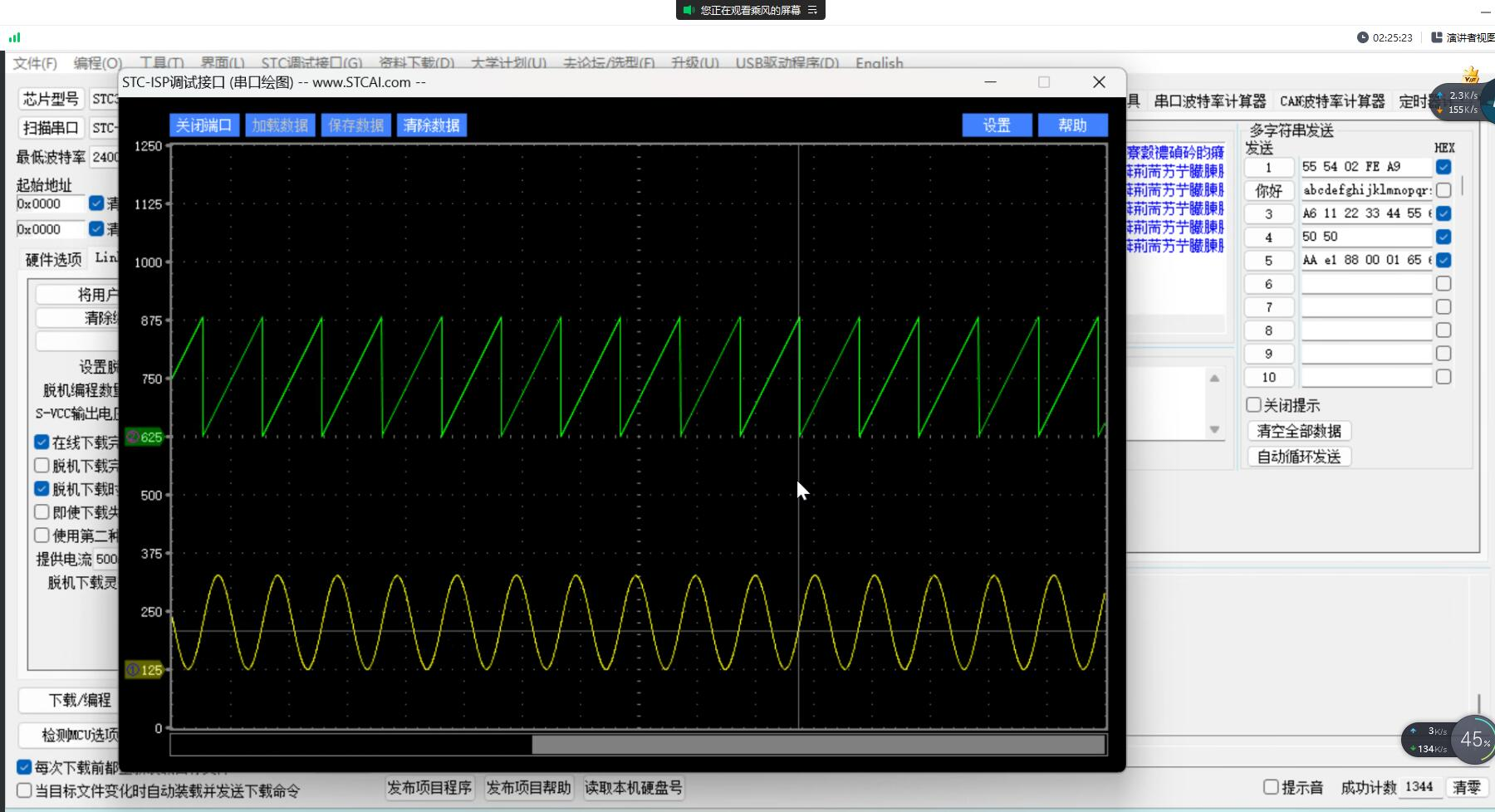Click scroll down arrow in receive box
The height and width of the screenshot is (812, 1495).
coord(1214,429)
